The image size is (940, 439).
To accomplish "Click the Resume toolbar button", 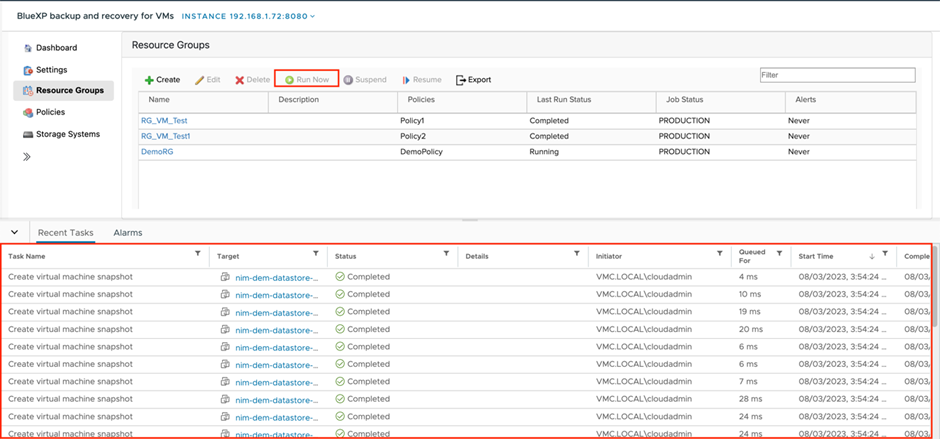I will coord(422,80).
